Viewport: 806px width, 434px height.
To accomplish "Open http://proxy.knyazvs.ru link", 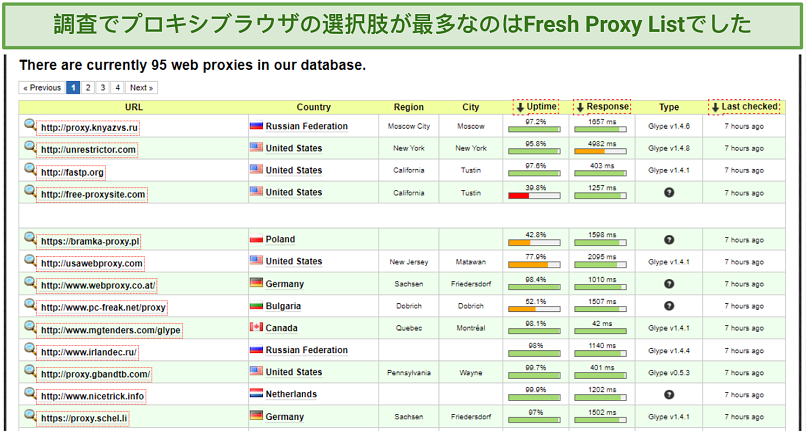I will pyautogui.click(x=89, y=128).
